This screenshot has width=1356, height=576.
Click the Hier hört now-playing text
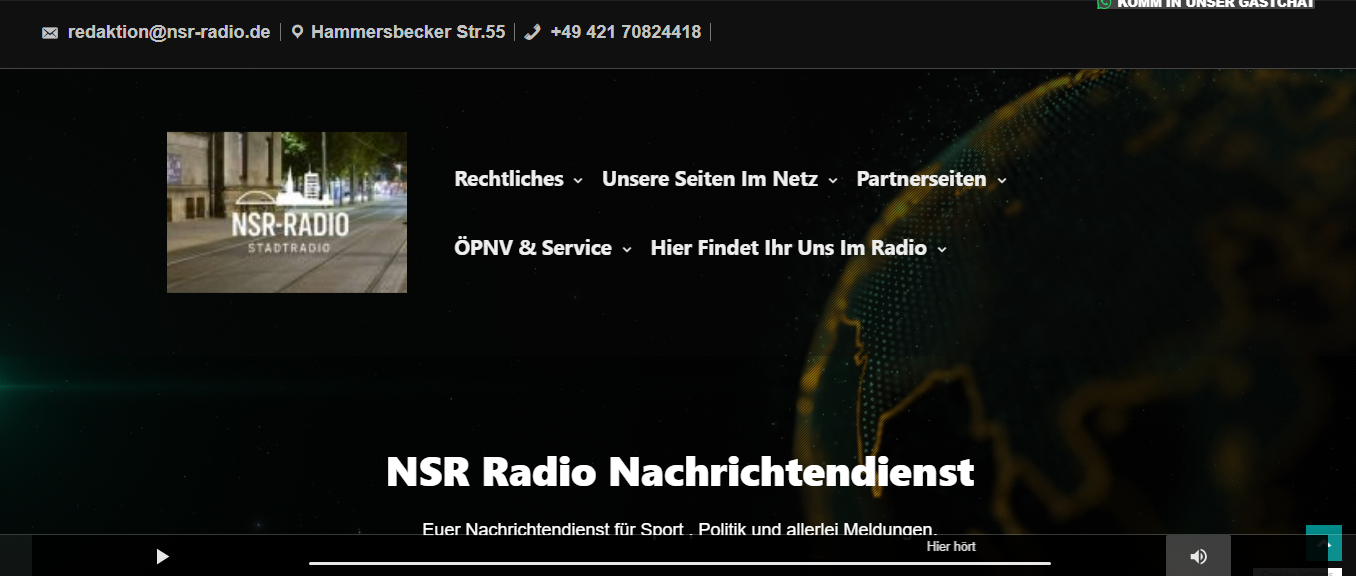[x=951, y=546]
